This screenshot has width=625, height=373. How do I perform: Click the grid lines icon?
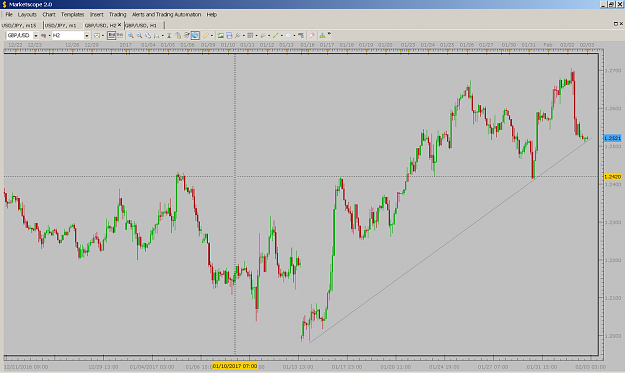point(250,35)
